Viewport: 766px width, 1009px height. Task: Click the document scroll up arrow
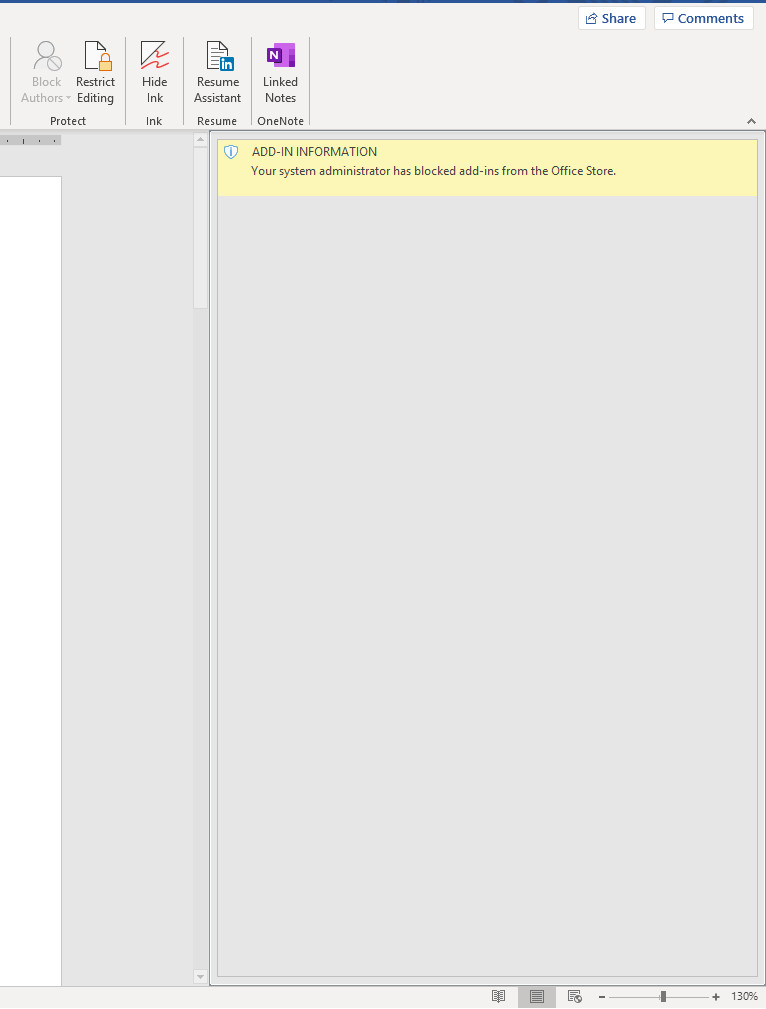pos(200,140)
